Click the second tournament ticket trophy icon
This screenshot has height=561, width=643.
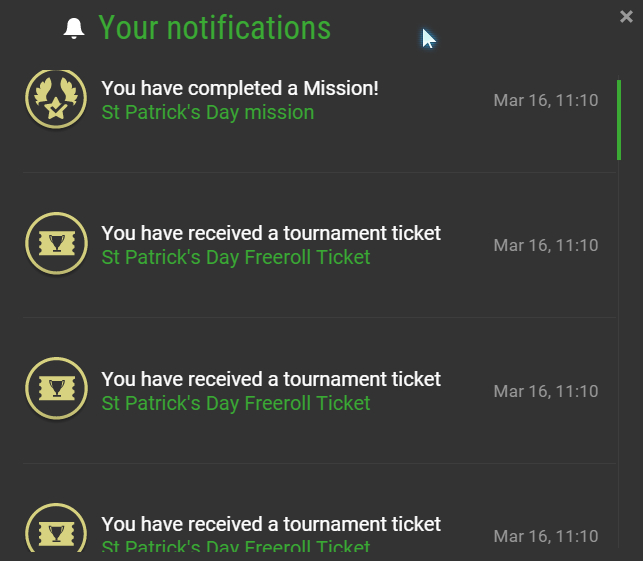click(57, 388)
